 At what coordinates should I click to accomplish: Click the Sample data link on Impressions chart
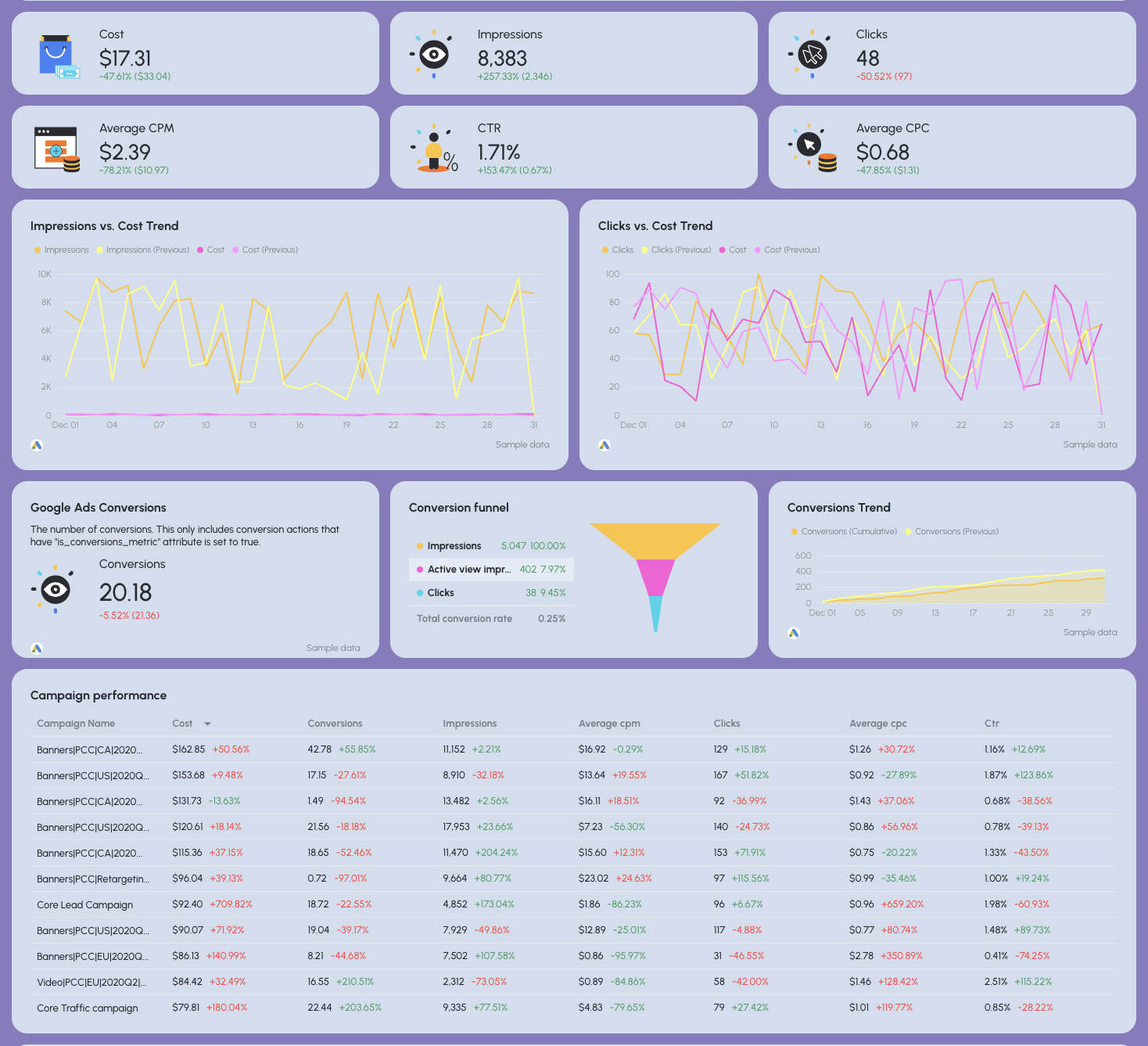(x=522, y=444)
